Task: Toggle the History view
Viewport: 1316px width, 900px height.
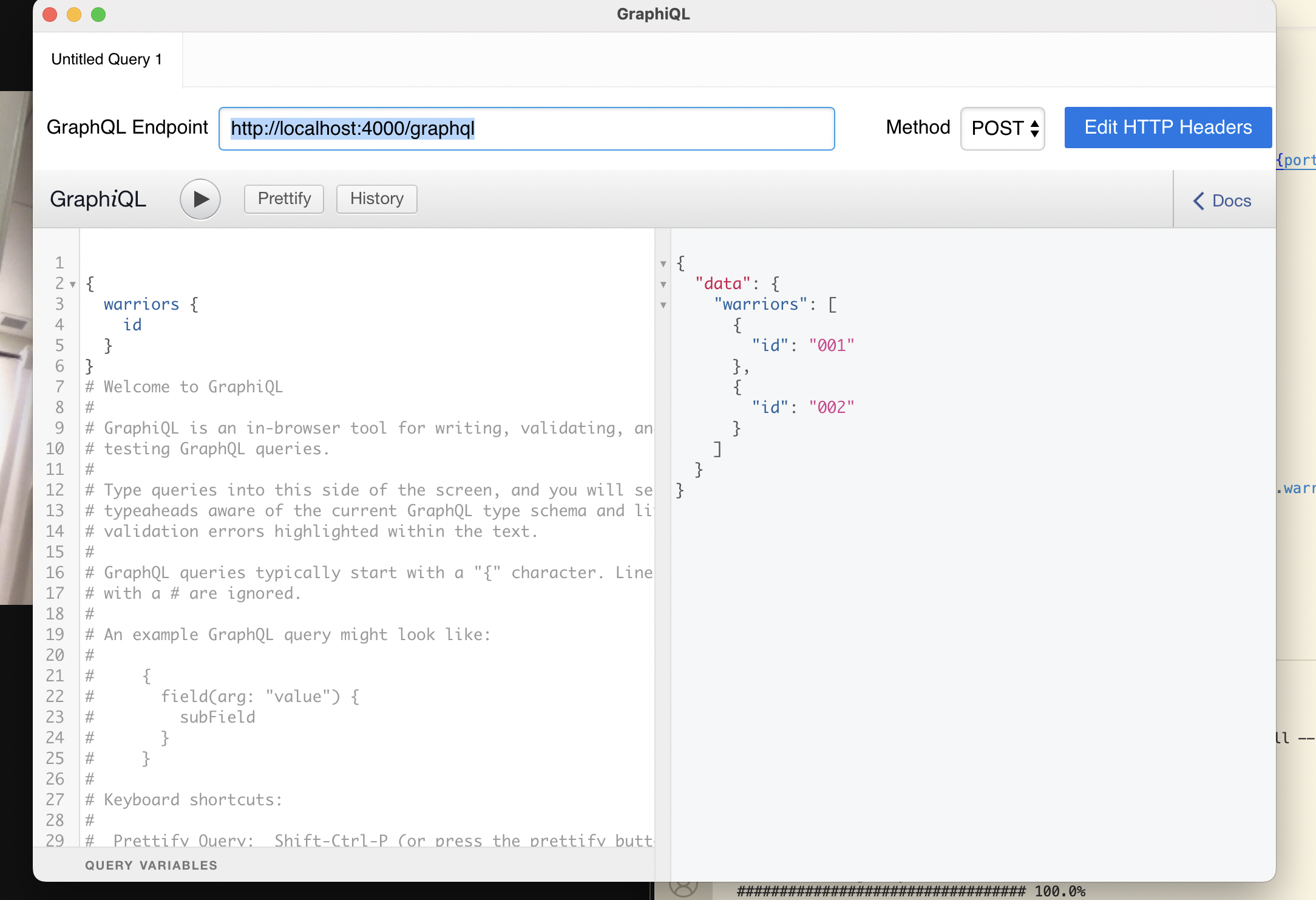Action: coord(376,198)
